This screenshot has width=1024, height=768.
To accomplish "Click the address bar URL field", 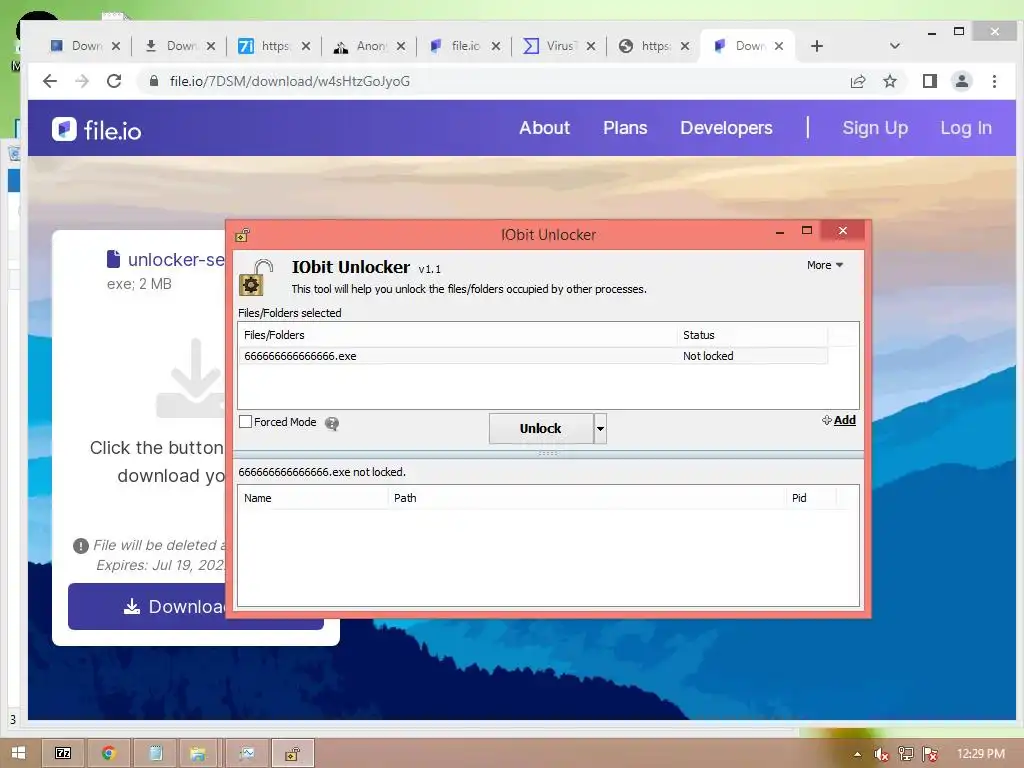I will point(490,81).
